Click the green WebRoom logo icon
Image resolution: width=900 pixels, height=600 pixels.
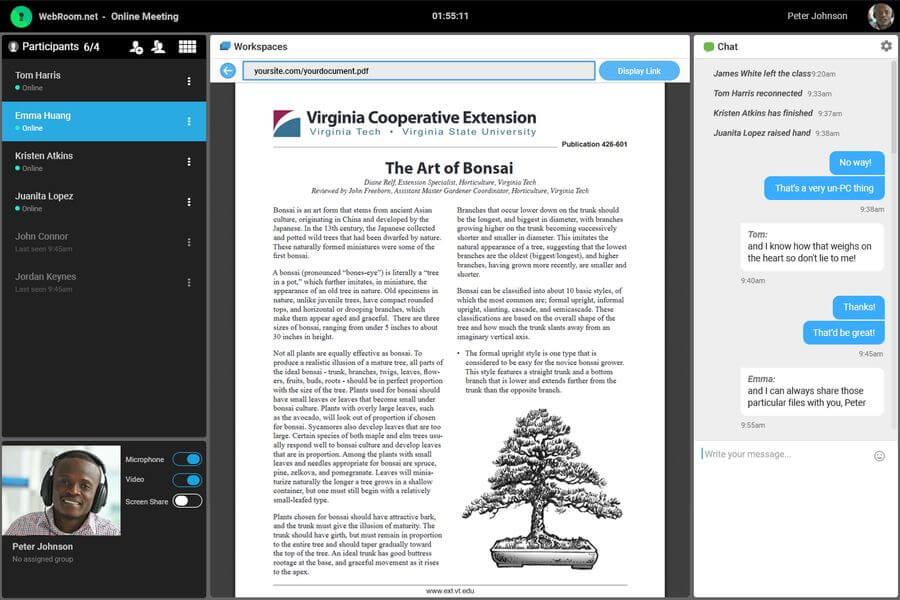click(x=21, y=16)
